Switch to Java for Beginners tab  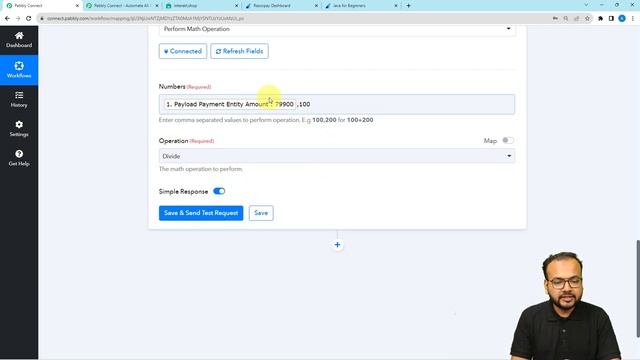pyautogui.click(x=362, y=6)
